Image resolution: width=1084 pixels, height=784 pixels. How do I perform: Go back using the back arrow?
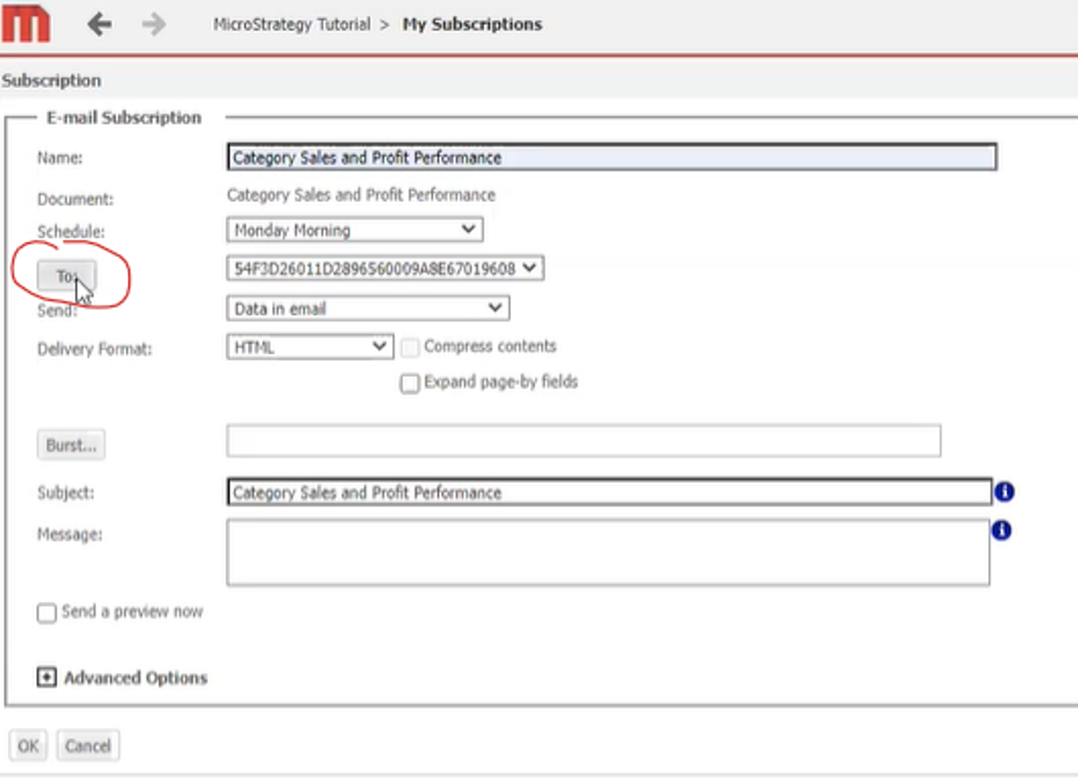pyautogui.click(x=99, y=22)
